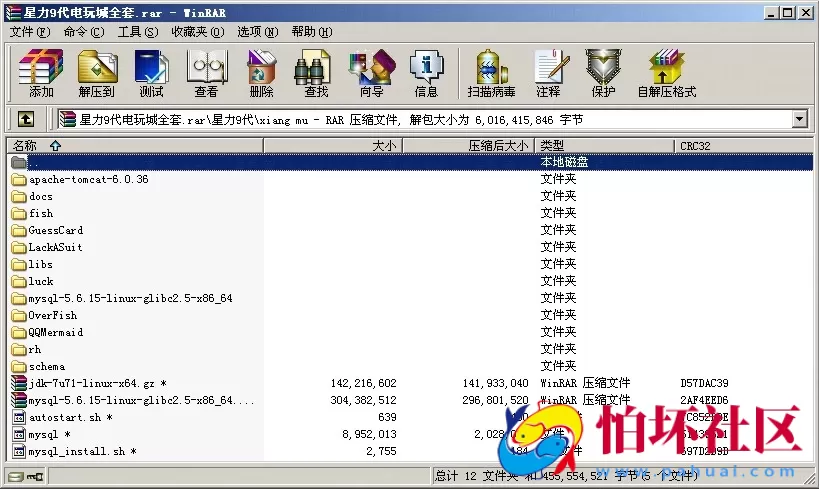Click the key password icon in status bar
Viewport: 819px width, 489px height.
click(35, 476)
